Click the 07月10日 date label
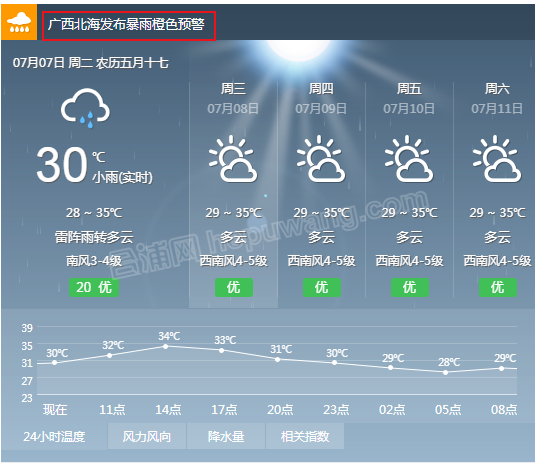 pos(409,109)
